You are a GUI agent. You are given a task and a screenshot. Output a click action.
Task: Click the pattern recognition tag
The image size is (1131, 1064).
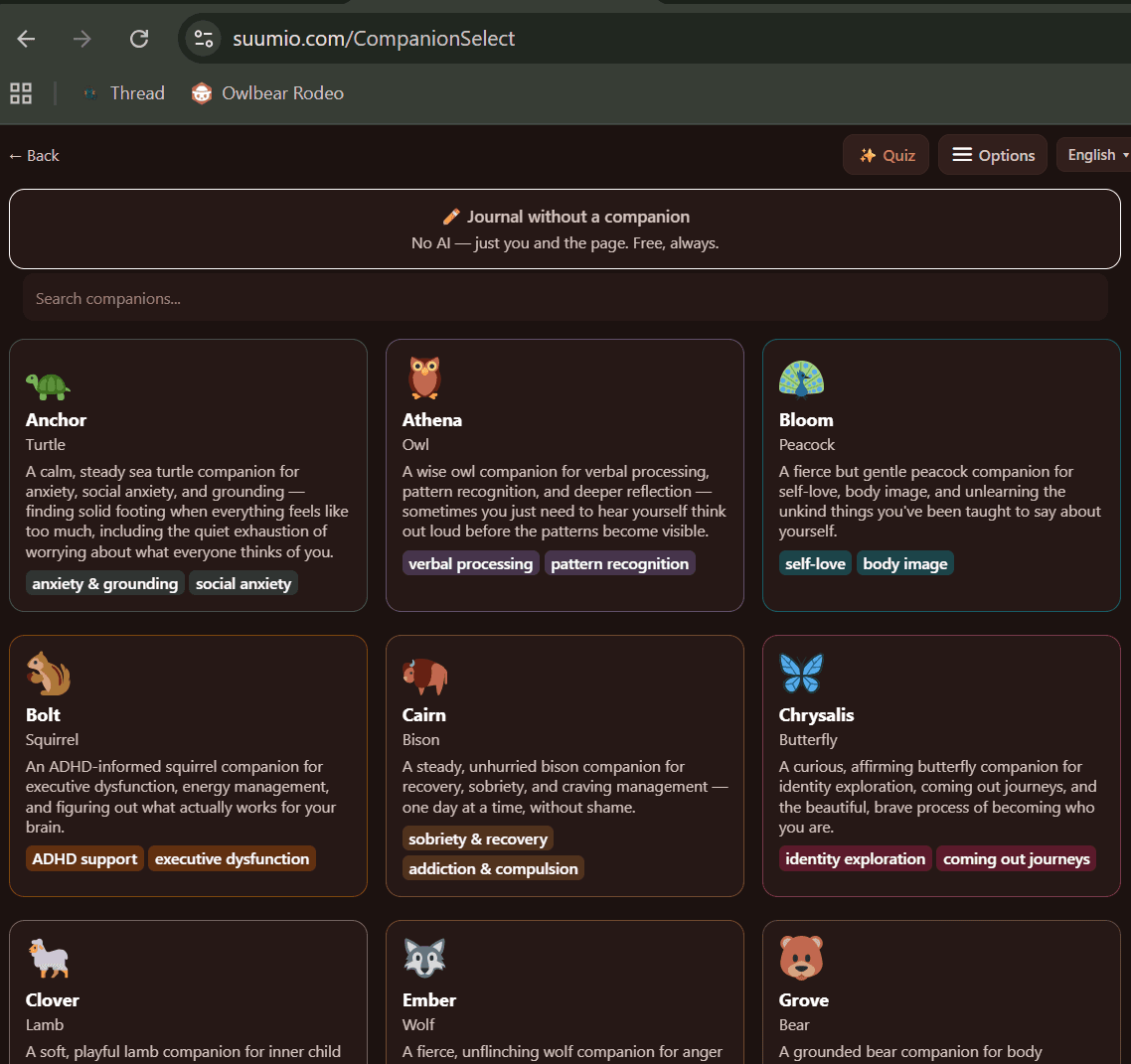coord(619,563)
